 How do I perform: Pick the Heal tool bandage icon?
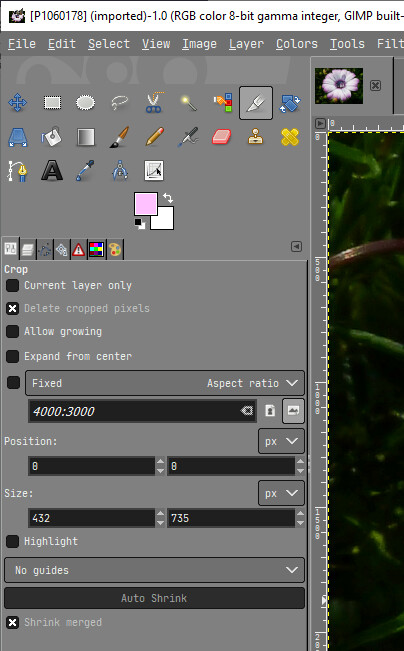click(290, 137)
